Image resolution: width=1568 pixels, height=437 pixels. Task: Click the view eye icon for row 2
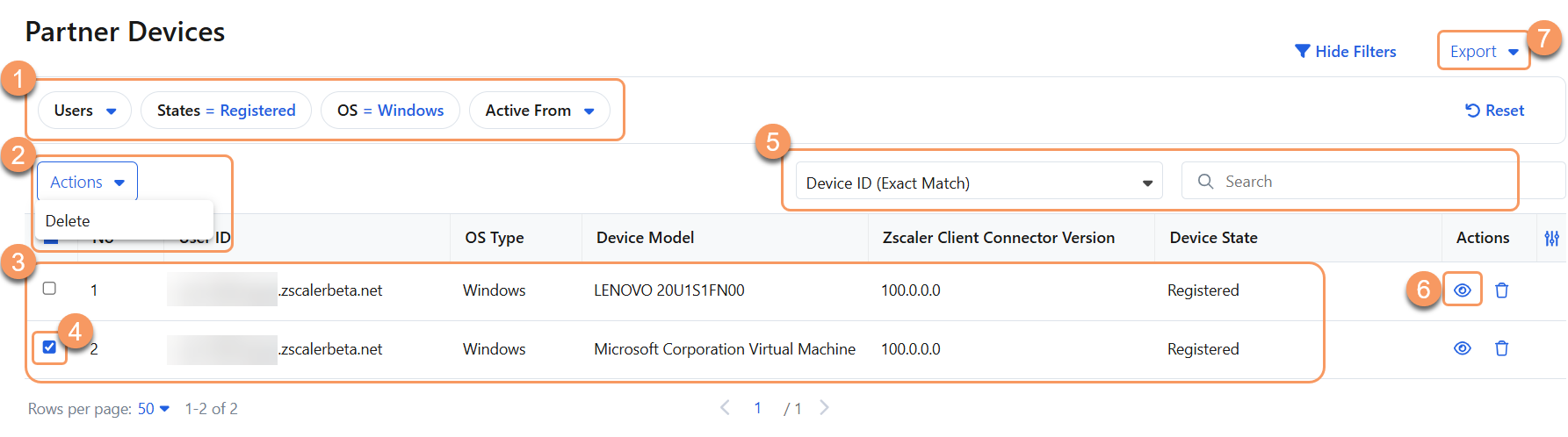[1462, 348]
